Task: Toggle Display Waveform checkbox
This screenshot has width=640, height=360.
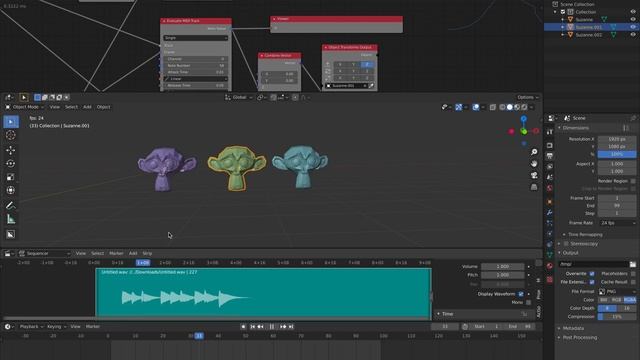Action: click(x=521, y=294)
